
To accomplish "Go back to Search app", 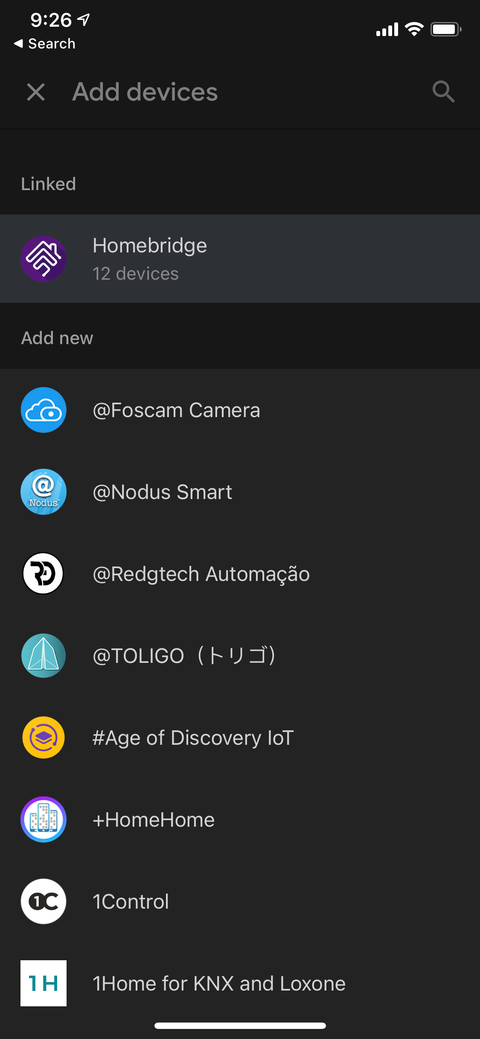I will point(44,44).
